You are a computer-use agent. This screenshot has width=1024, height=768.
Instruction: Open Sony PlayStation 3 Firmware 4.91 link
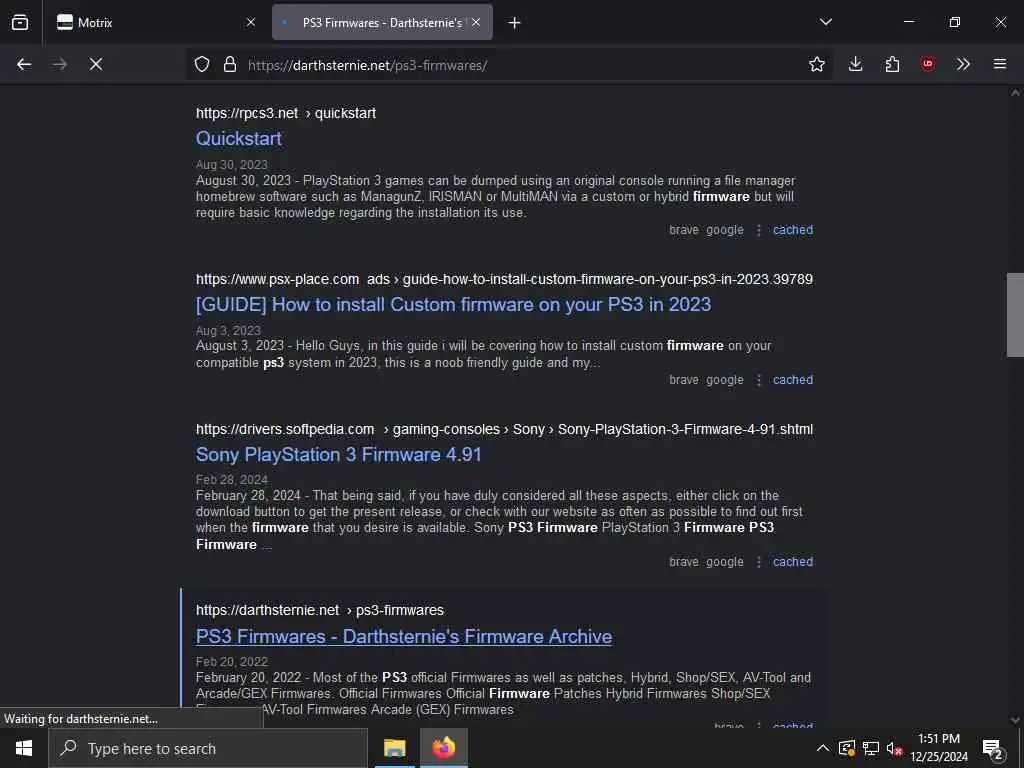tap(338, 455)
